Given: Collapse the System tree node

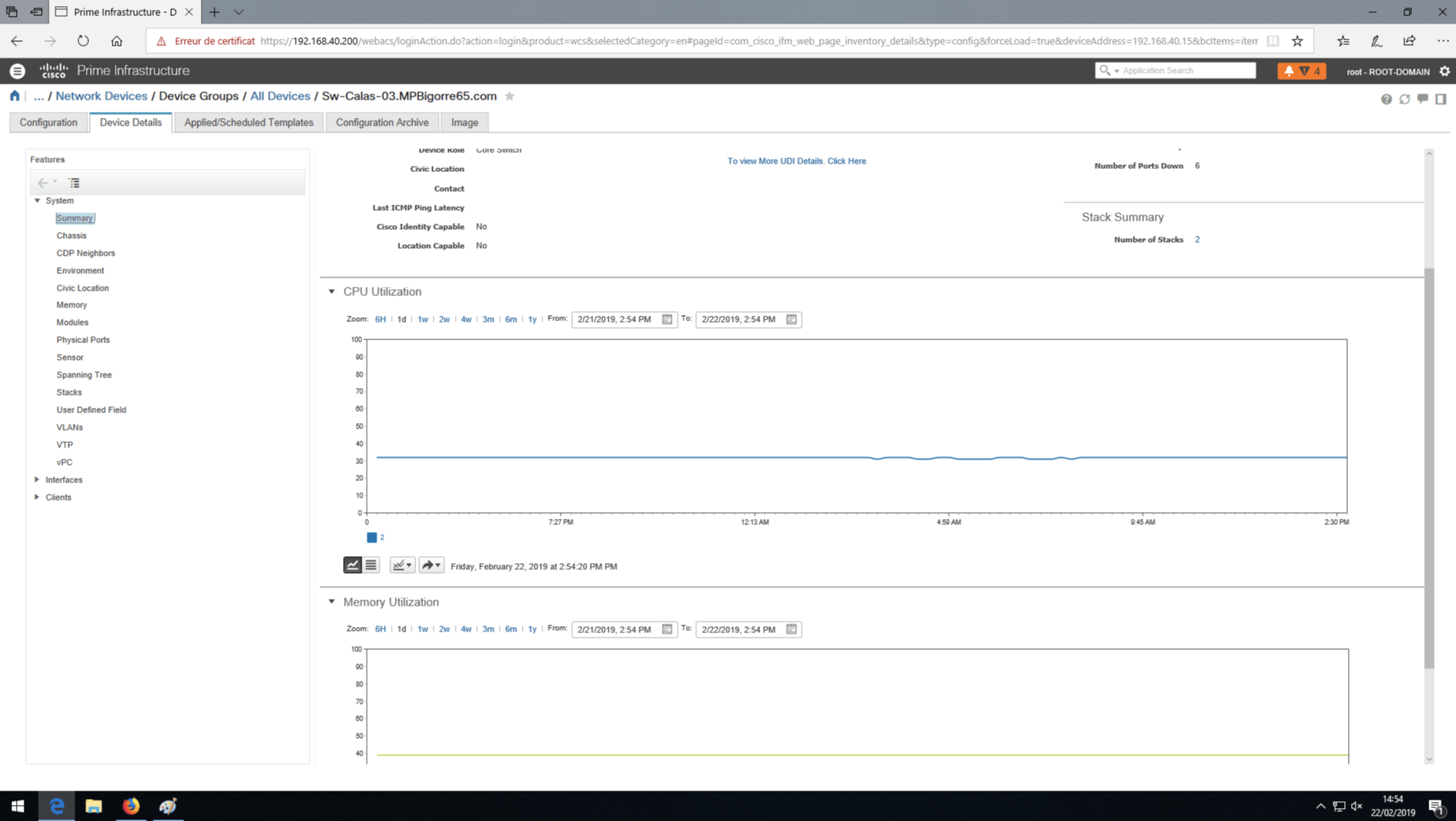Looking at the screenshot, I should point(37,201).
